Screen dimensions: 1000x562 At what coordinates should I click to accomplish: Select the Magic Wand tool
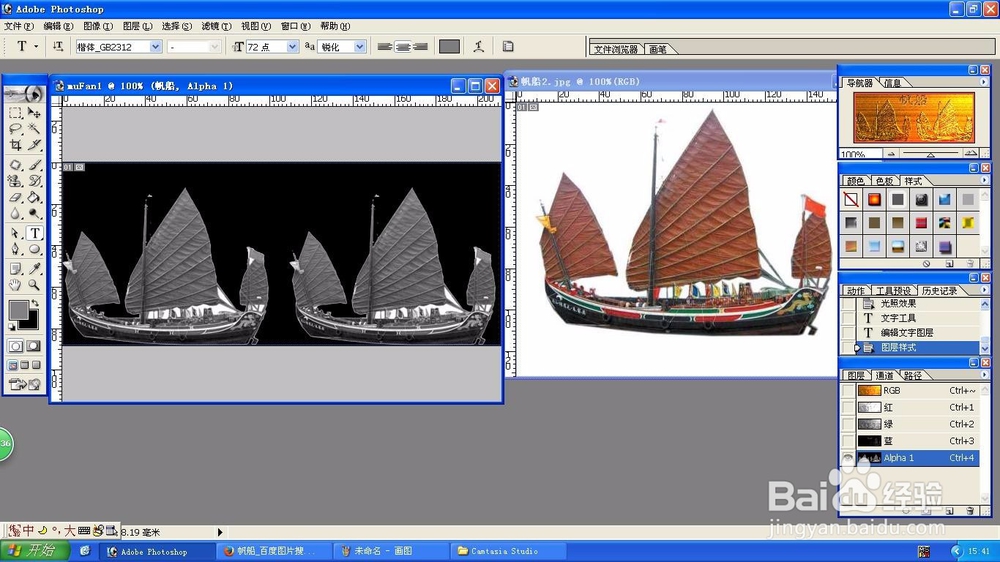coord(34,129)
